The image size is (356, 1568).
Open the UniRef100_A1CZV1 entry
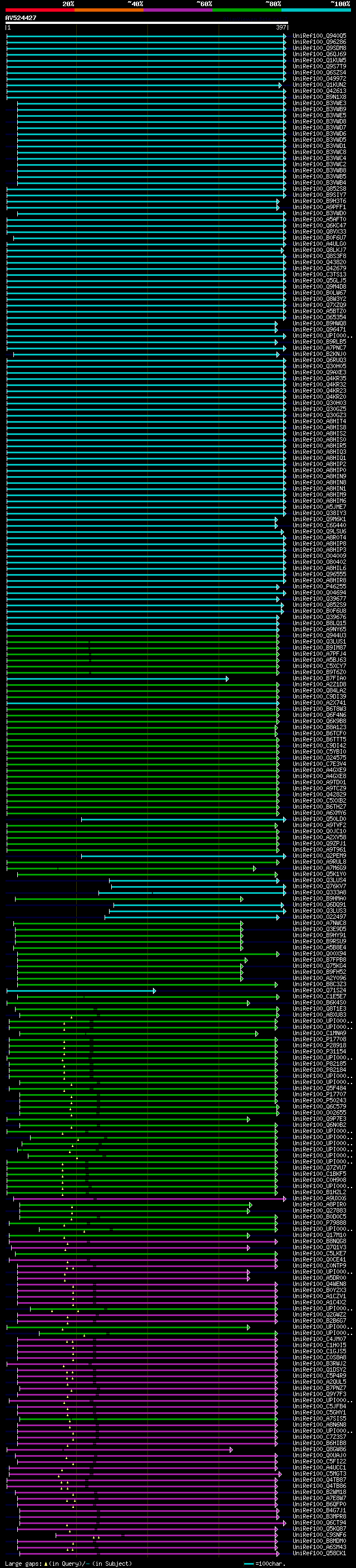click(x=319, y=1296)
